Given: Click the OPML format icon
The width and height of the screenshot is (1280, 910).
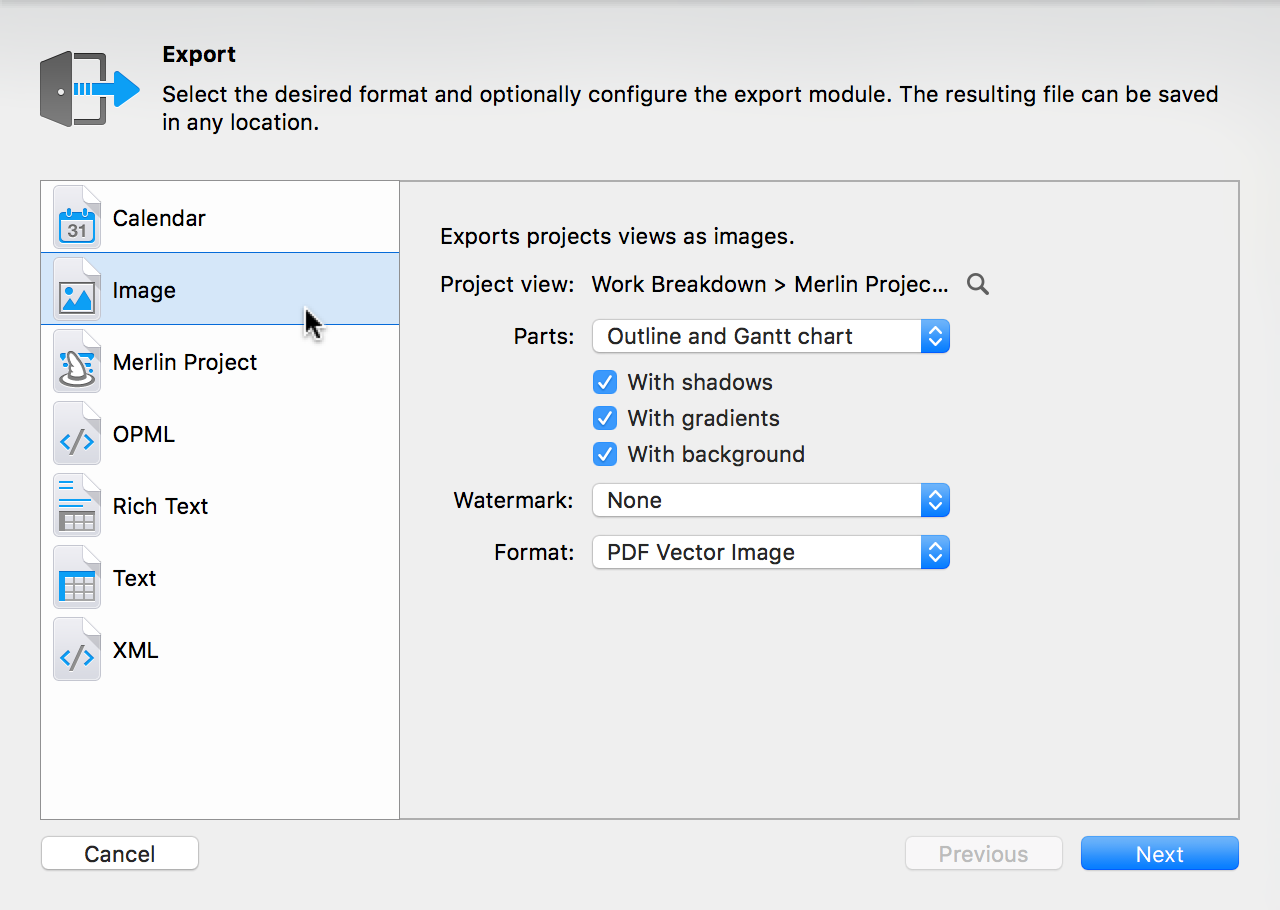Looking at the screenshot, I should pyautogui.click(x=77, y=434).
